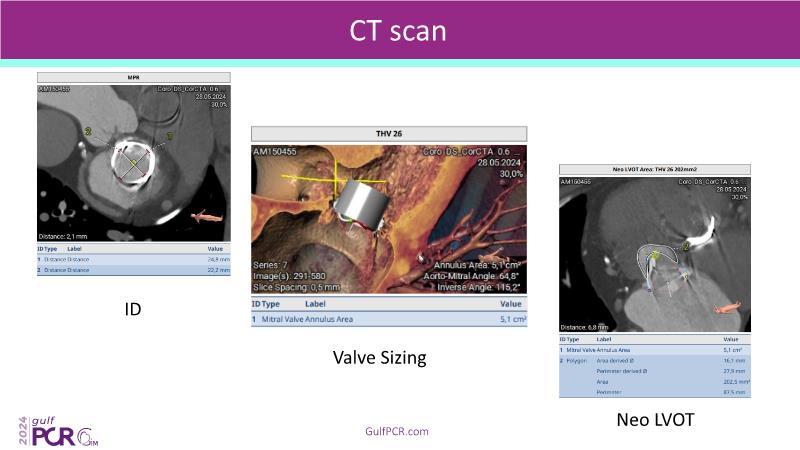Click measurement marker 2 in MPR image
Image resolution: width=800 pixels, height=450 pixels.
pos(88,131)
